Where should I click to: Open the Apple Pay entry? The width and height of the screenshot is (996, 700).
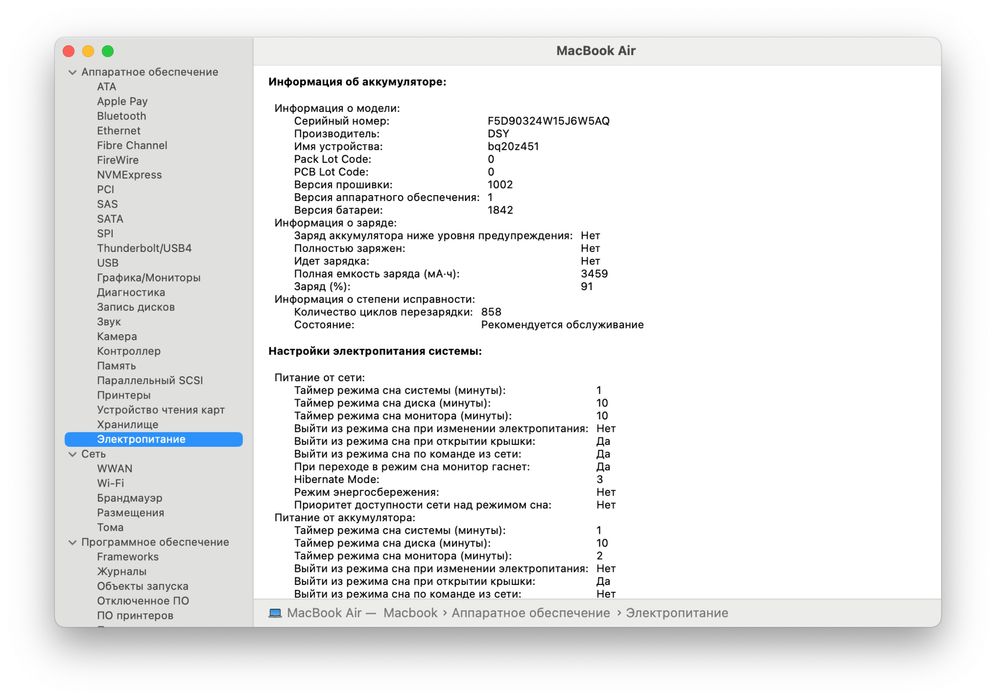(x=122, y=102)
